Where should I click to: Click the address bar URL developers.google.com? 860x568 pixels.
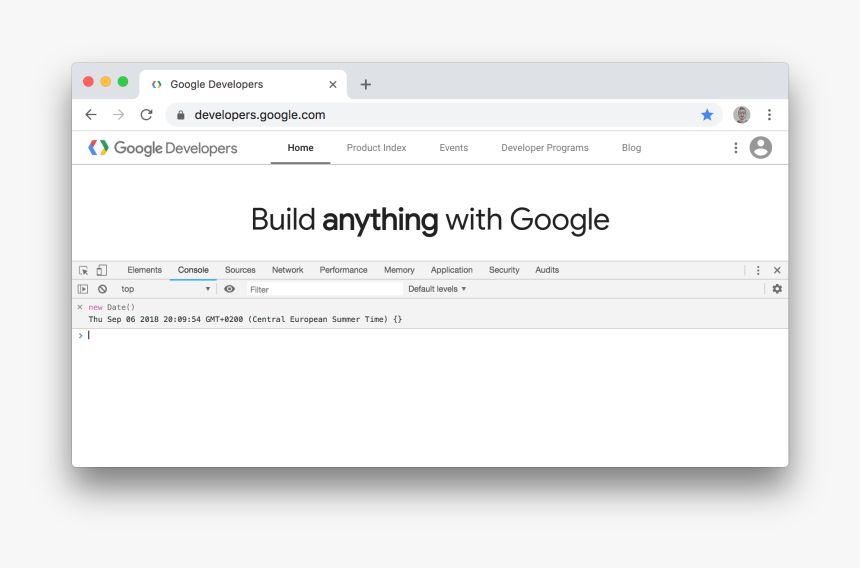[x=260, y=115]
